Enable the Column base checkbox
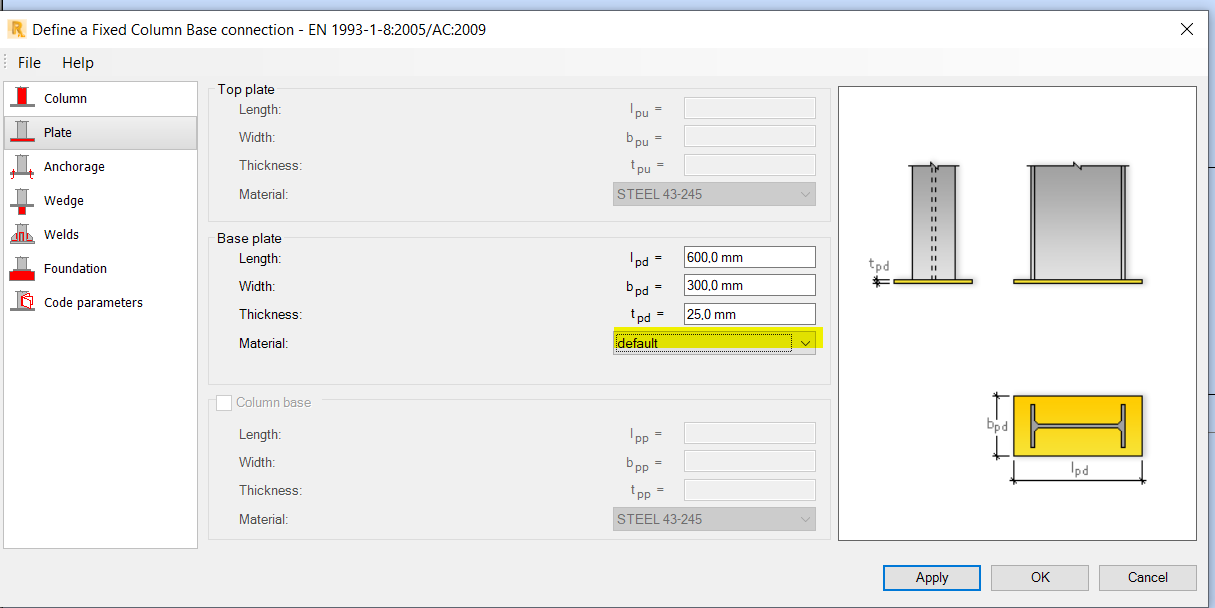1215x608 pixels. [224, 402]
